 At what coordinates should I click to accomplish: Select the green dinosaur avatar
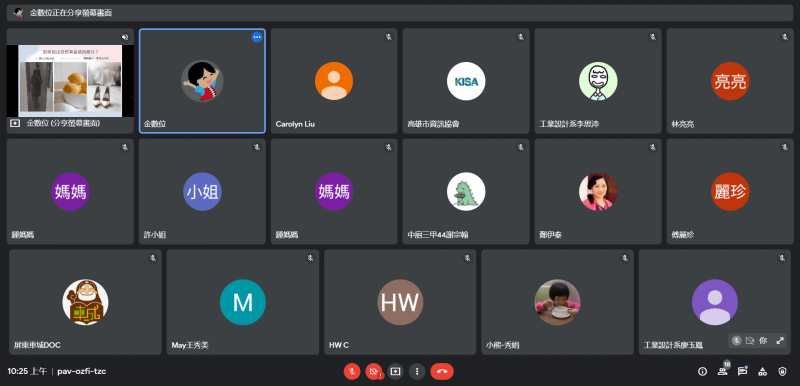[466, 192]
